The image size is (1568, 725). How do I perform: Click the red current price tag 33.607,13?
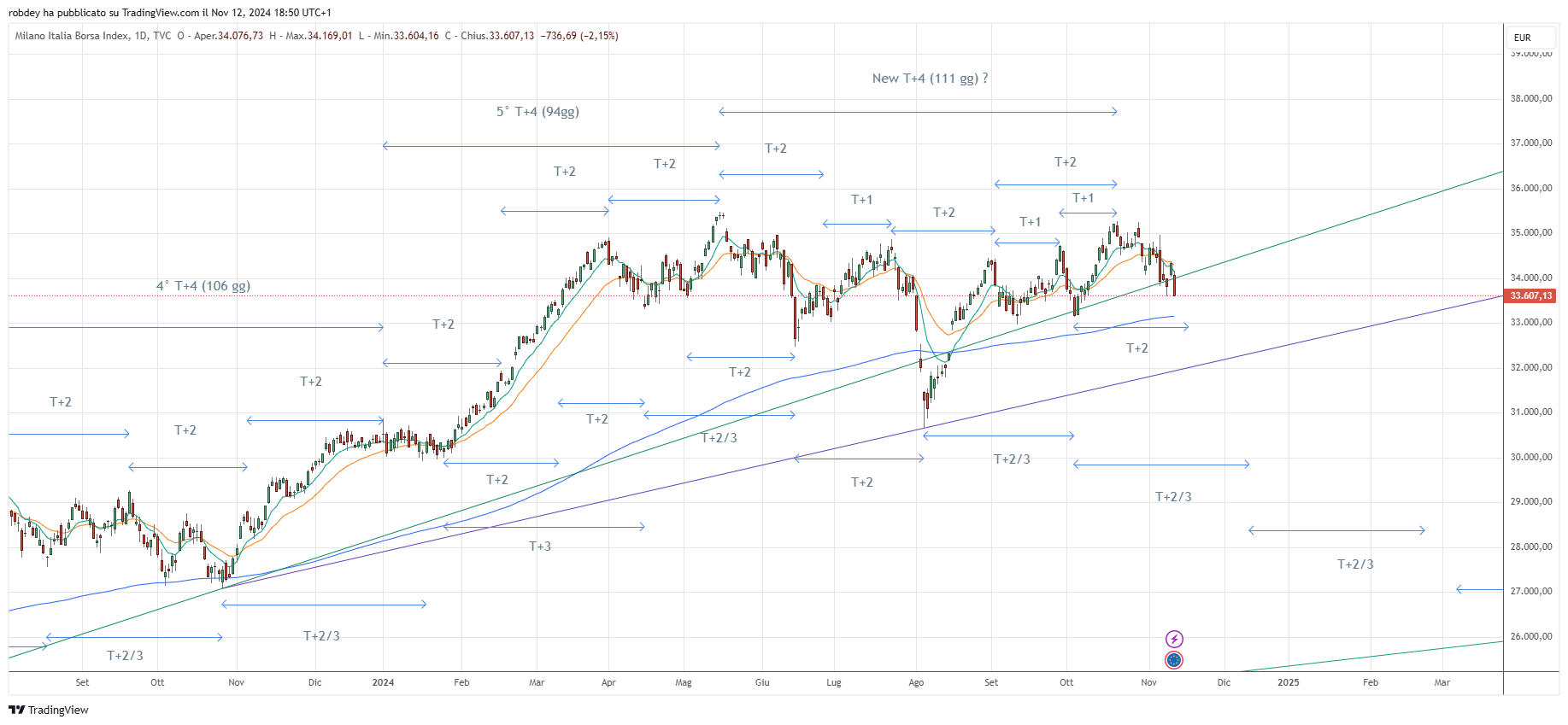coord(1531,295)
